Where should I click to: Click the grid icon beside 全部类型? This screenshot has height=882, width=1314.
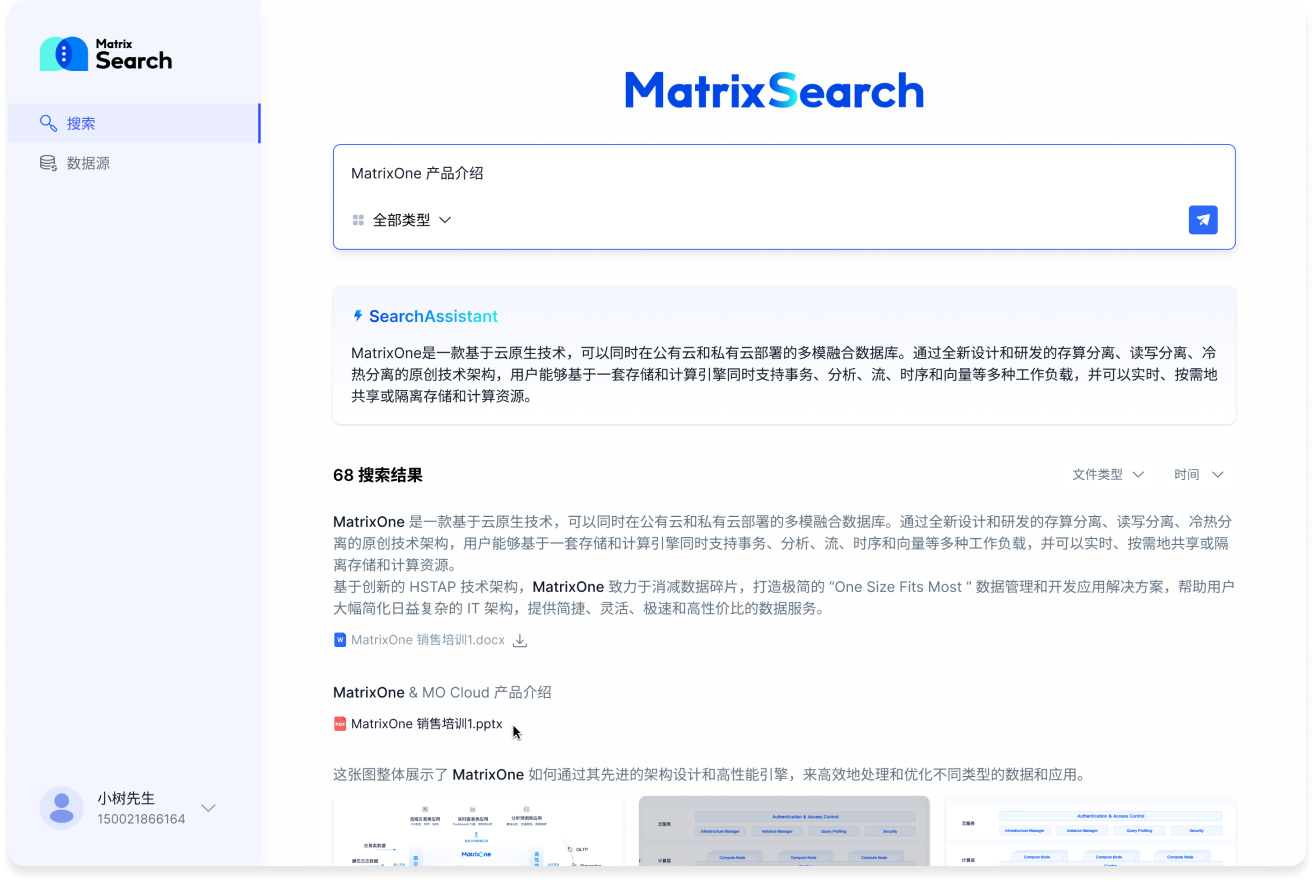[358, 220]
